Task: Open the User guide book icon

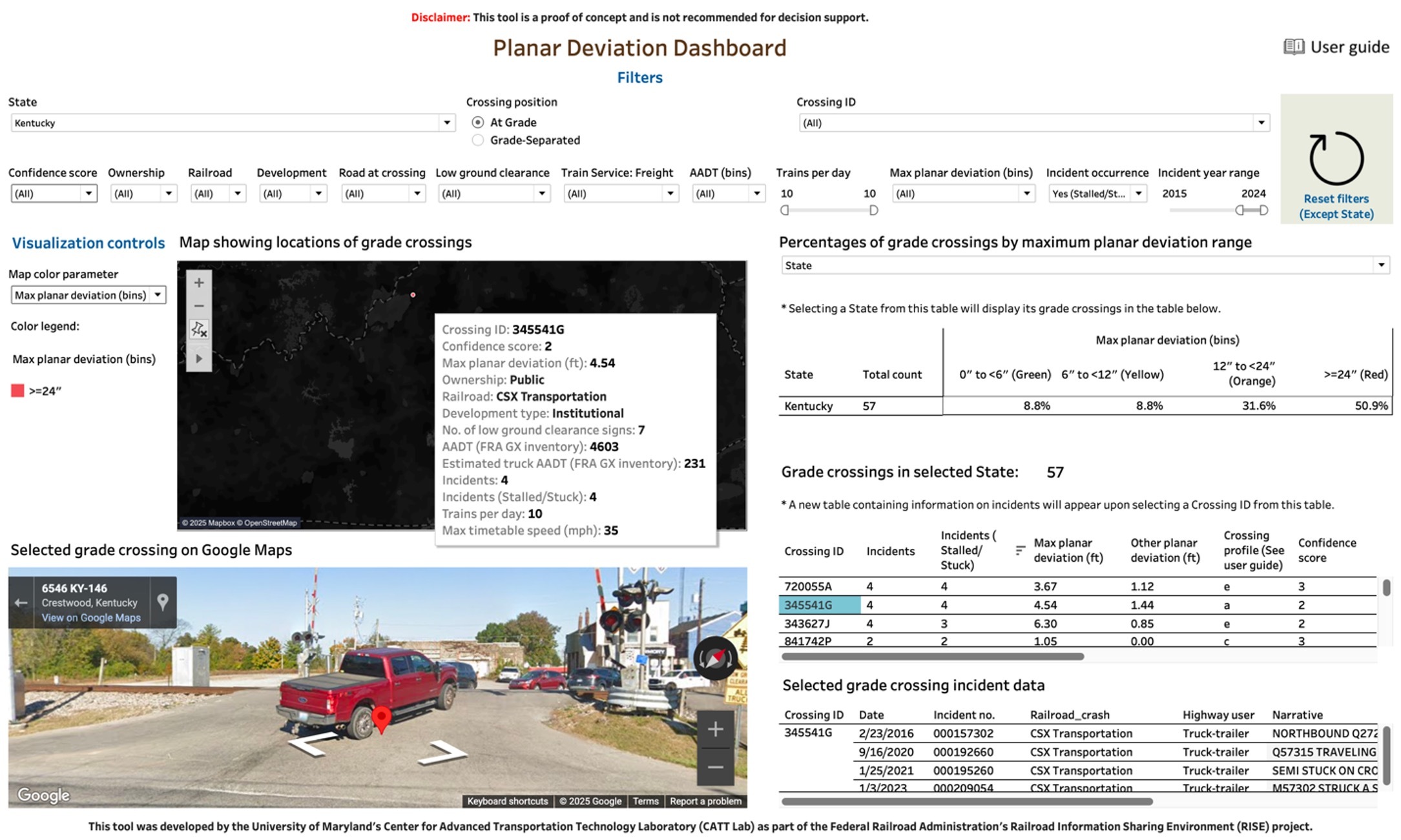Action: pos(1294,46)
